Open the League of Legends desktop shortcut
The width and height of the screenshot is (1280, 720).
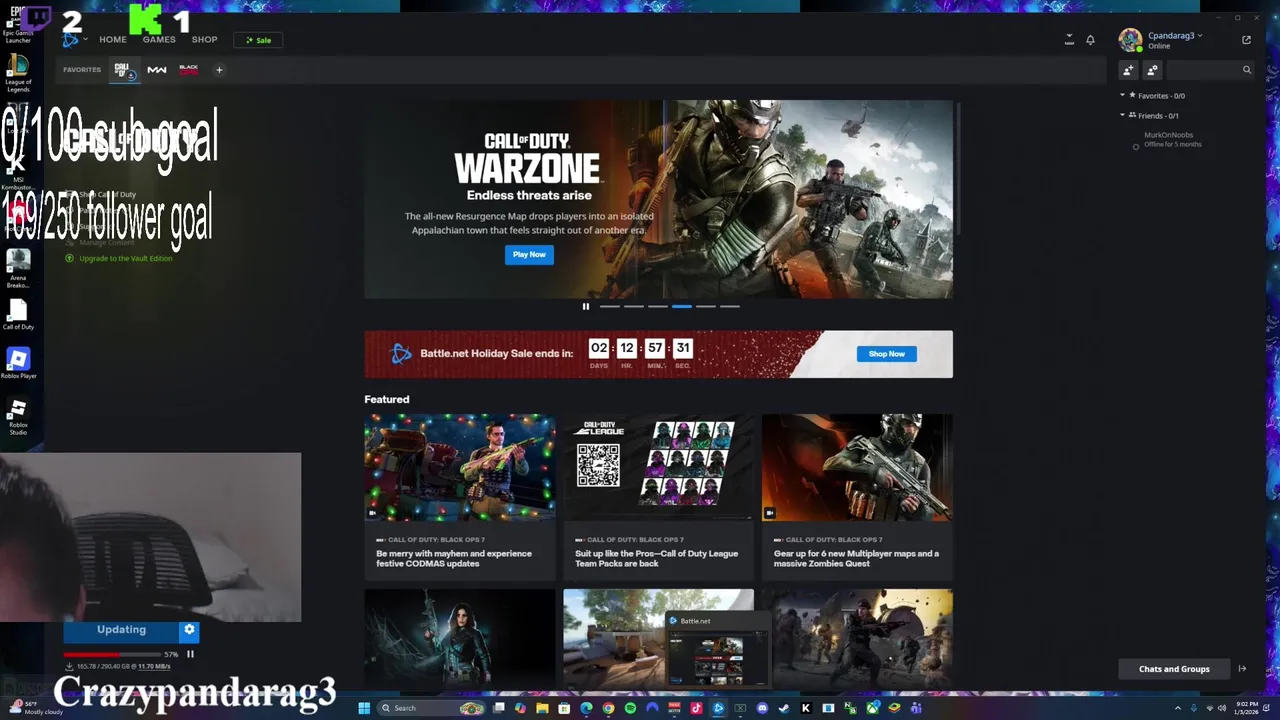pyautogui.click(x=18, y=74)
